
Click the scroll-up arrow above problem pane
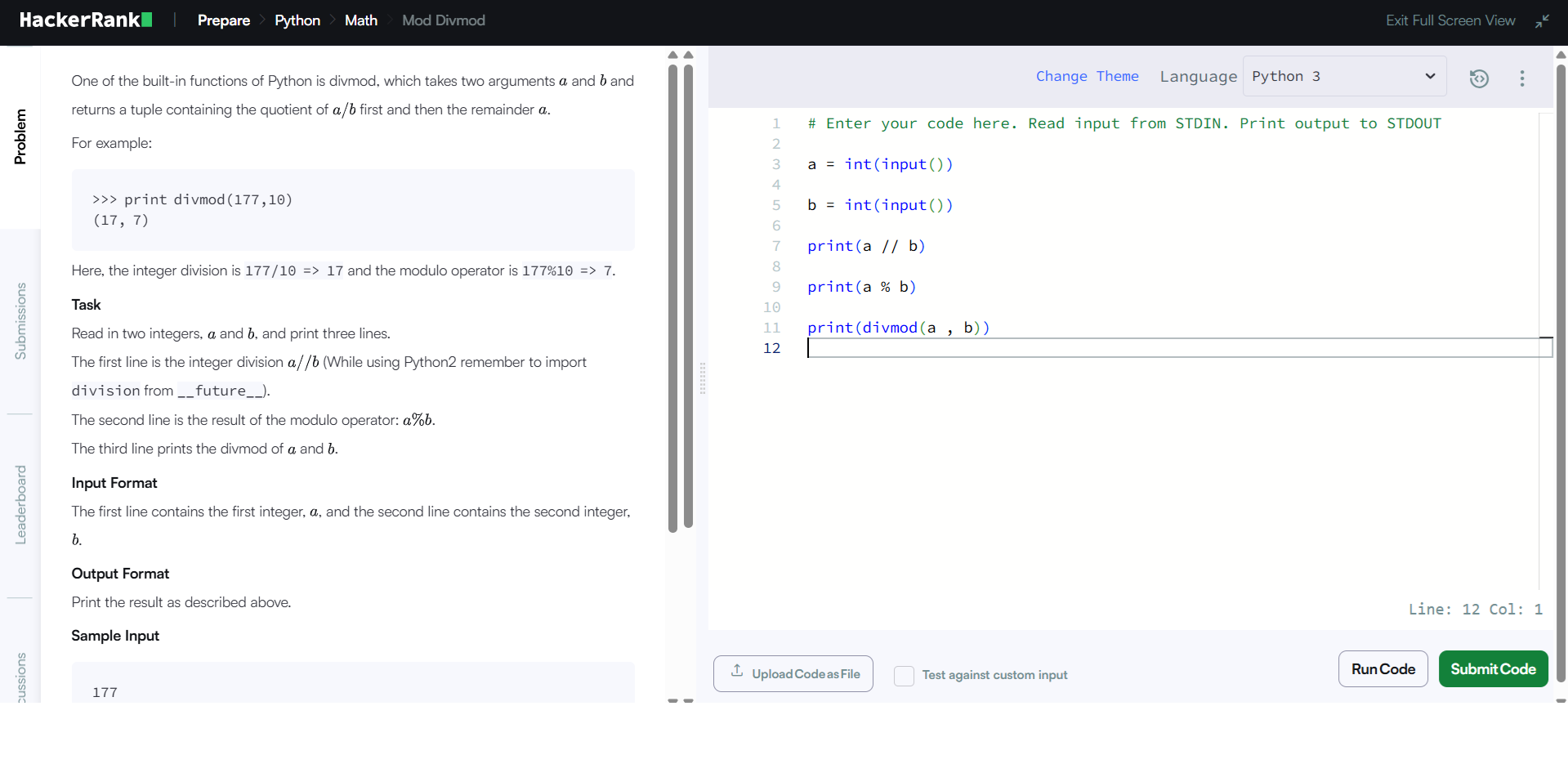672,55
